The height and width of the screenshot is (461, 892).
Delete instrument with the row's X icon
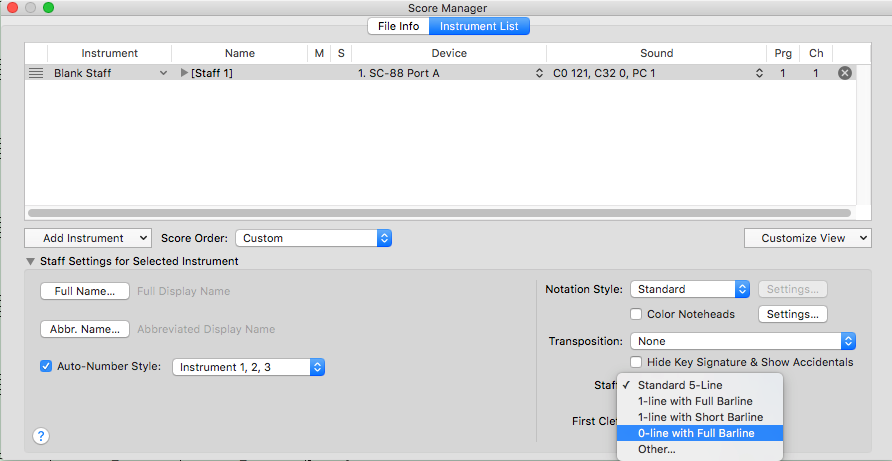click(845, 73)
